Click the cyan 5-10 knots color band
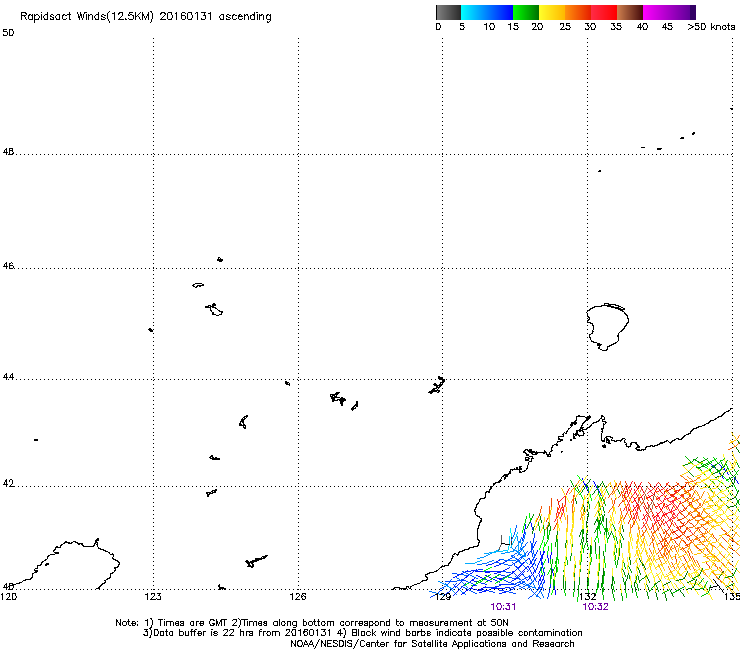740x650 pixels. pos(474,12)
